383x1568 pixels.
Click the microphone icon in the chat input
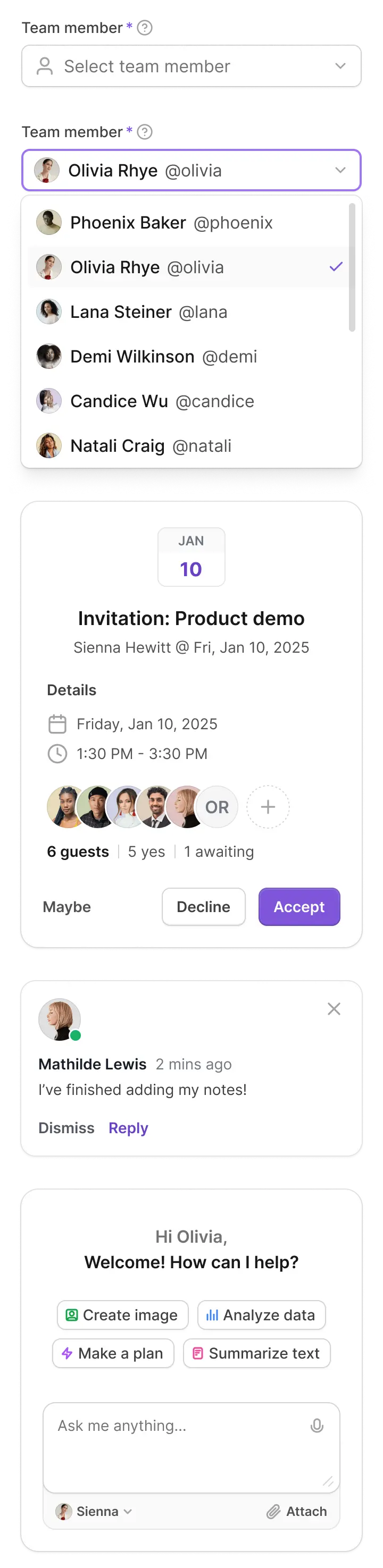coord(318,1425)
